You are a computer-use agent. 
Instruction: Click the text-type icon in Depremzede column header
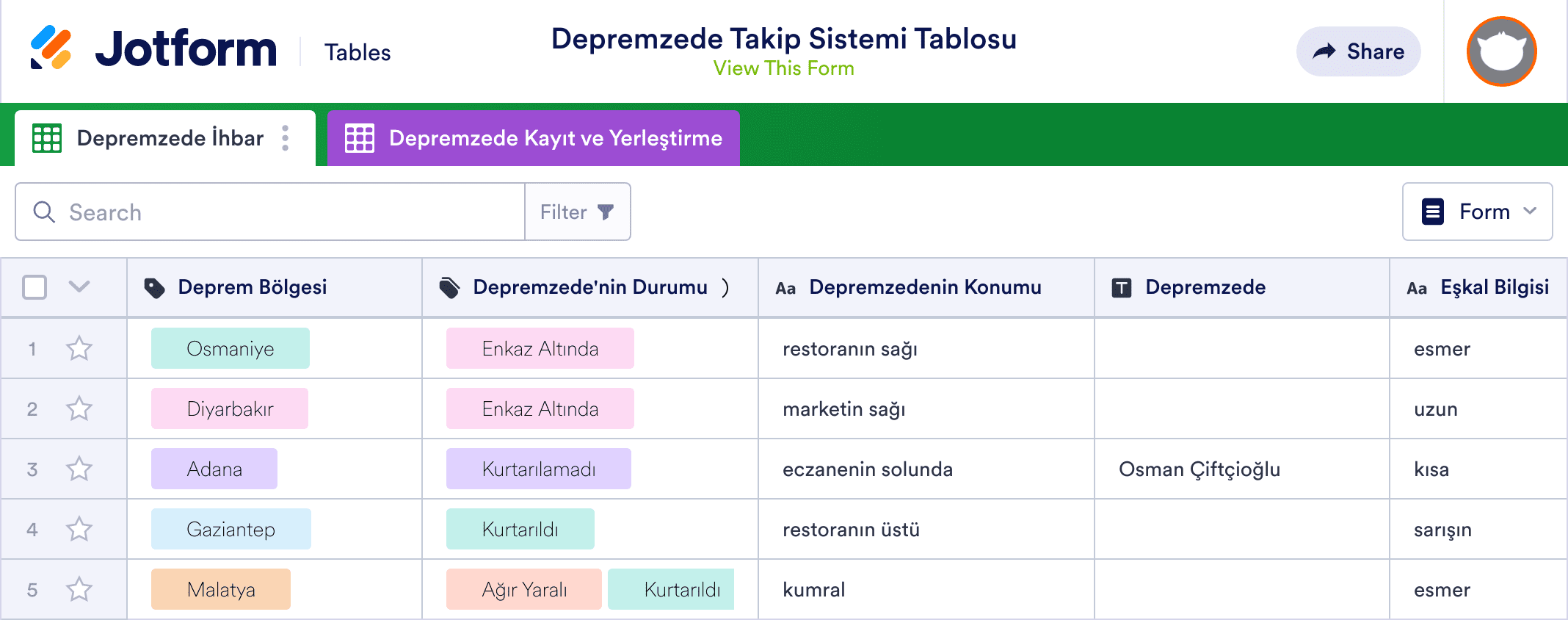click(1122, 288)
